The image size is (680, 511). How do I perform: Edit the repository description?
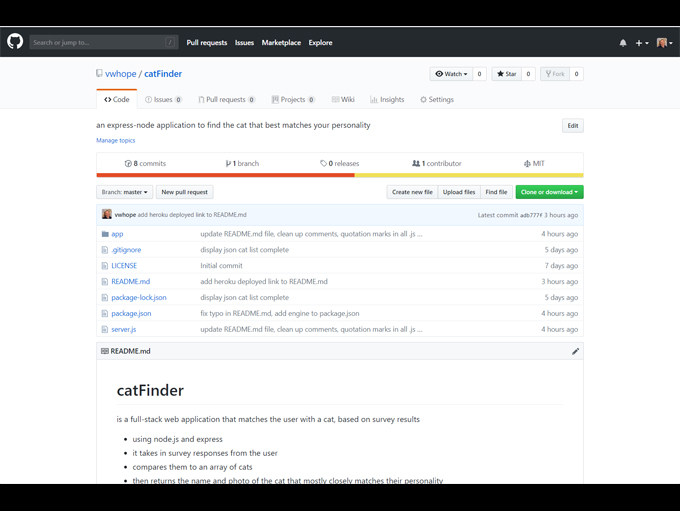tap(572, 126)
